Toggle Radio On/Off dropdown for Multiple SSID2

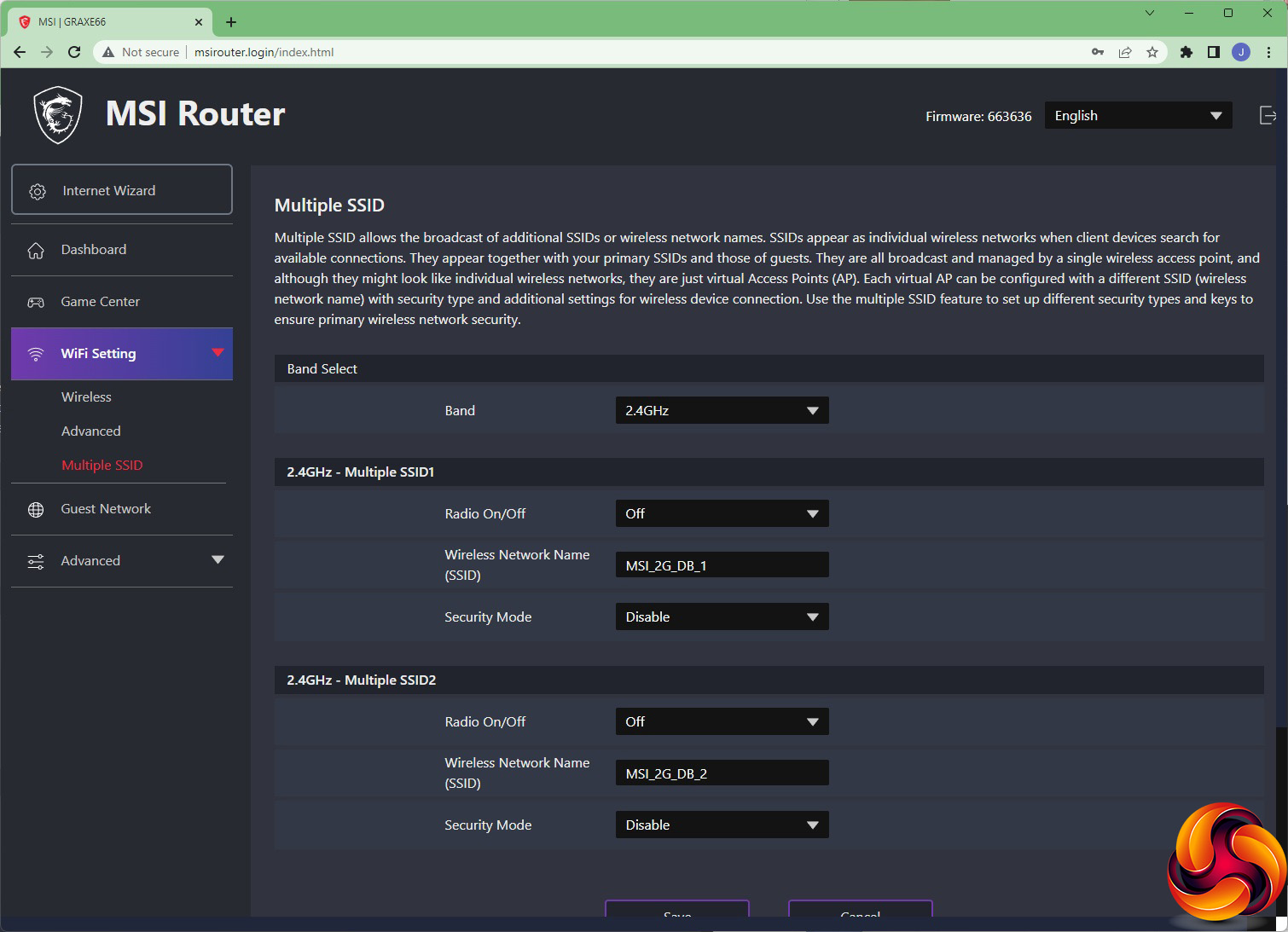click(722, 721)
